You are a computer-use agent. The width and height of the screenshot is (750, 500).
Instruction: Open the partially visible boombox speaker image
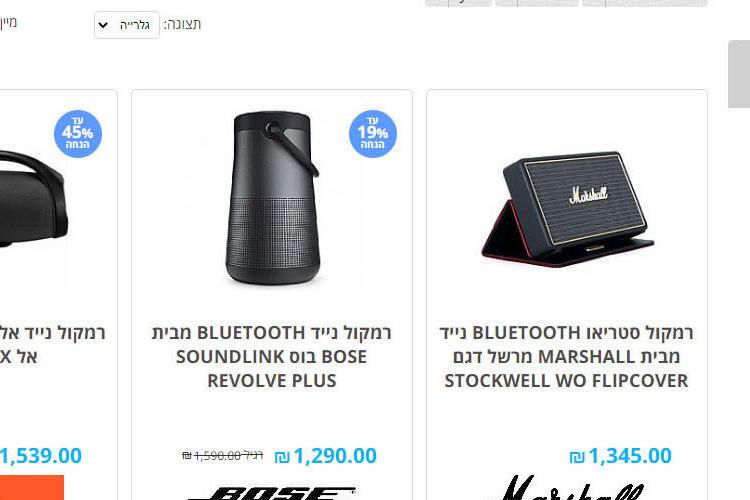tap(33, 200)
